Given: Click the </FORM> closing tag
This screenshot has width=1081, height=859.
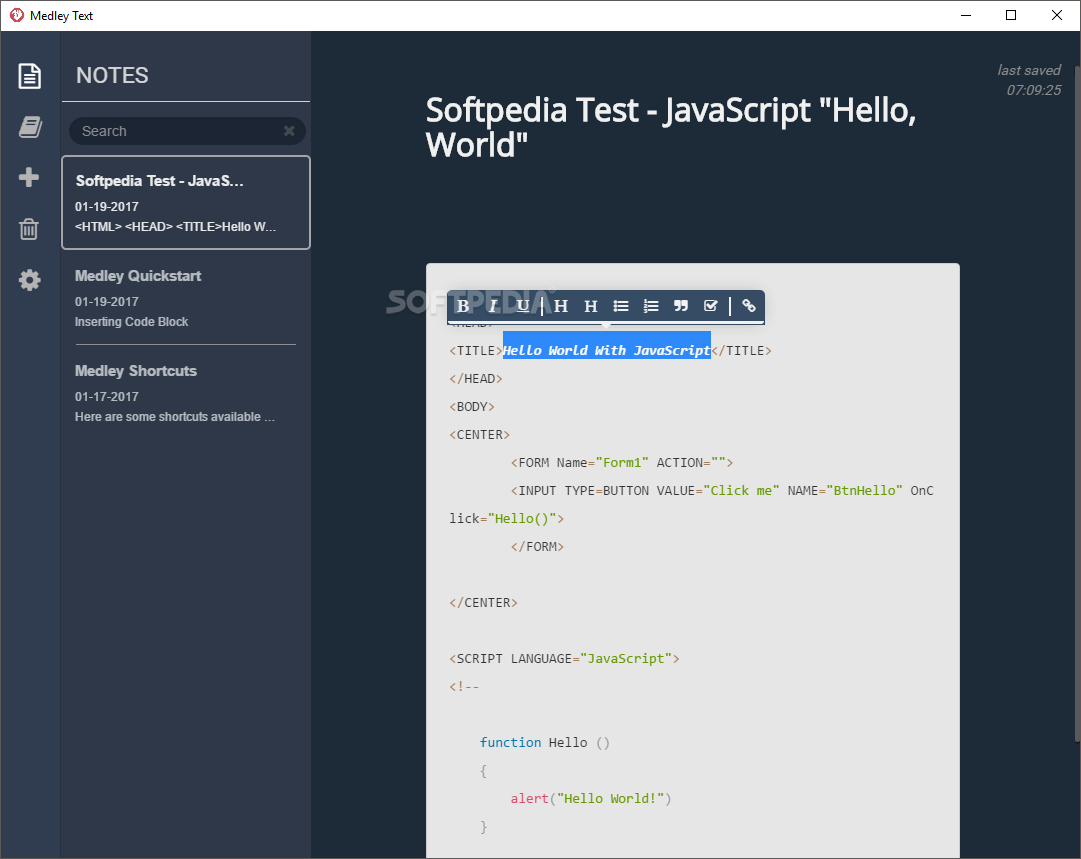Looking at the screenshot, I should pyautogui.click(x=537, y=547).
